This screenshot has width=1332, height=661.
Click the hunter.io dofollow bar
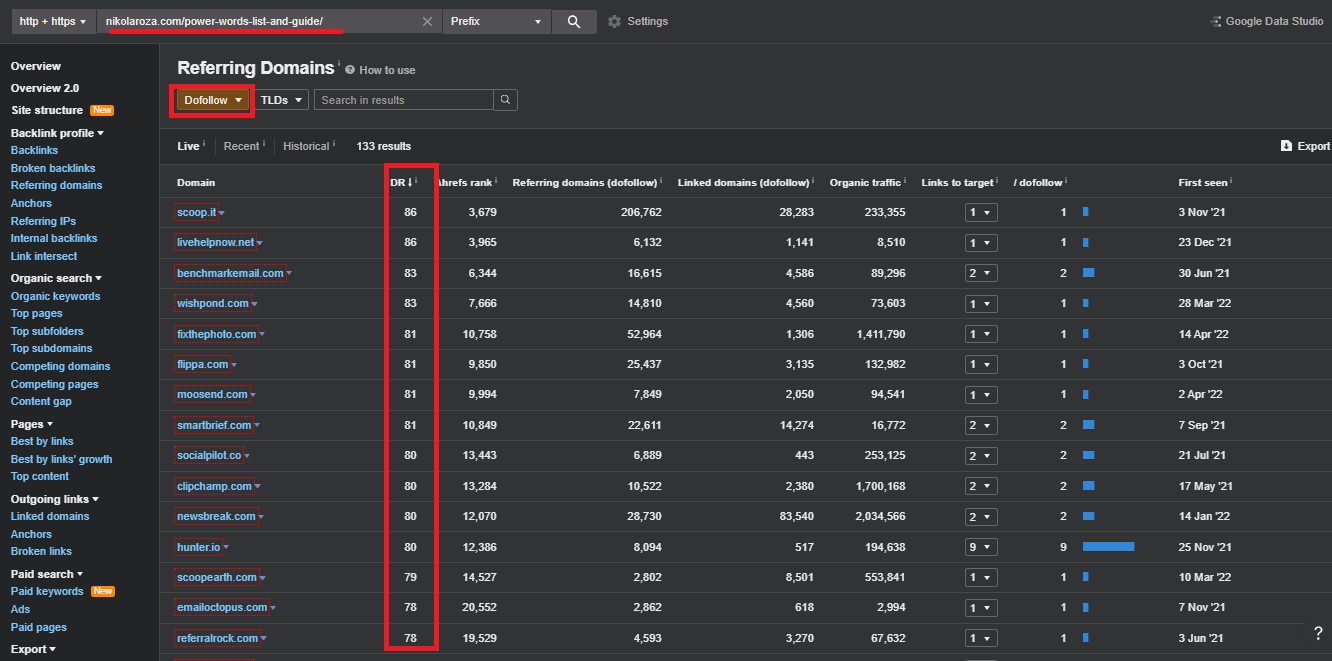tap(1108, 547)
